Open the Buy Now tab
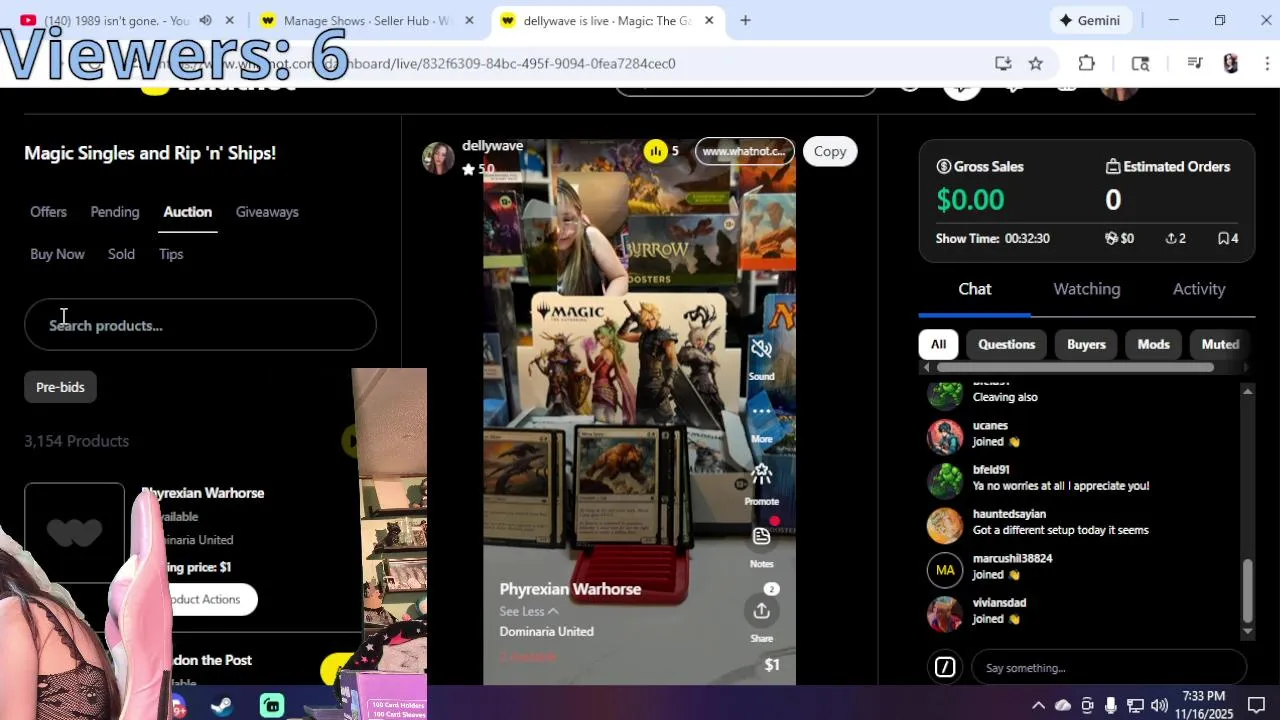 pos(57,254)
